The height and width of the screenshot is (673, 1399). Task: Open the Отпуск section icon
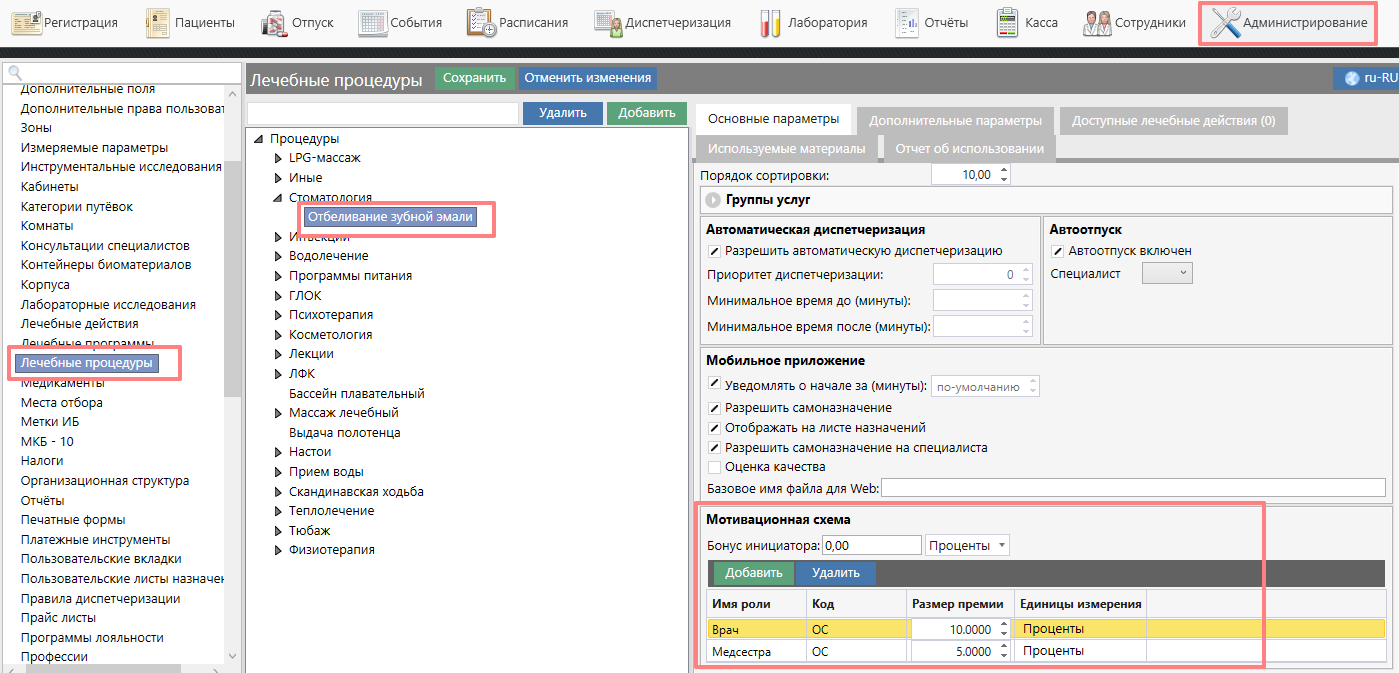[275, 22]
